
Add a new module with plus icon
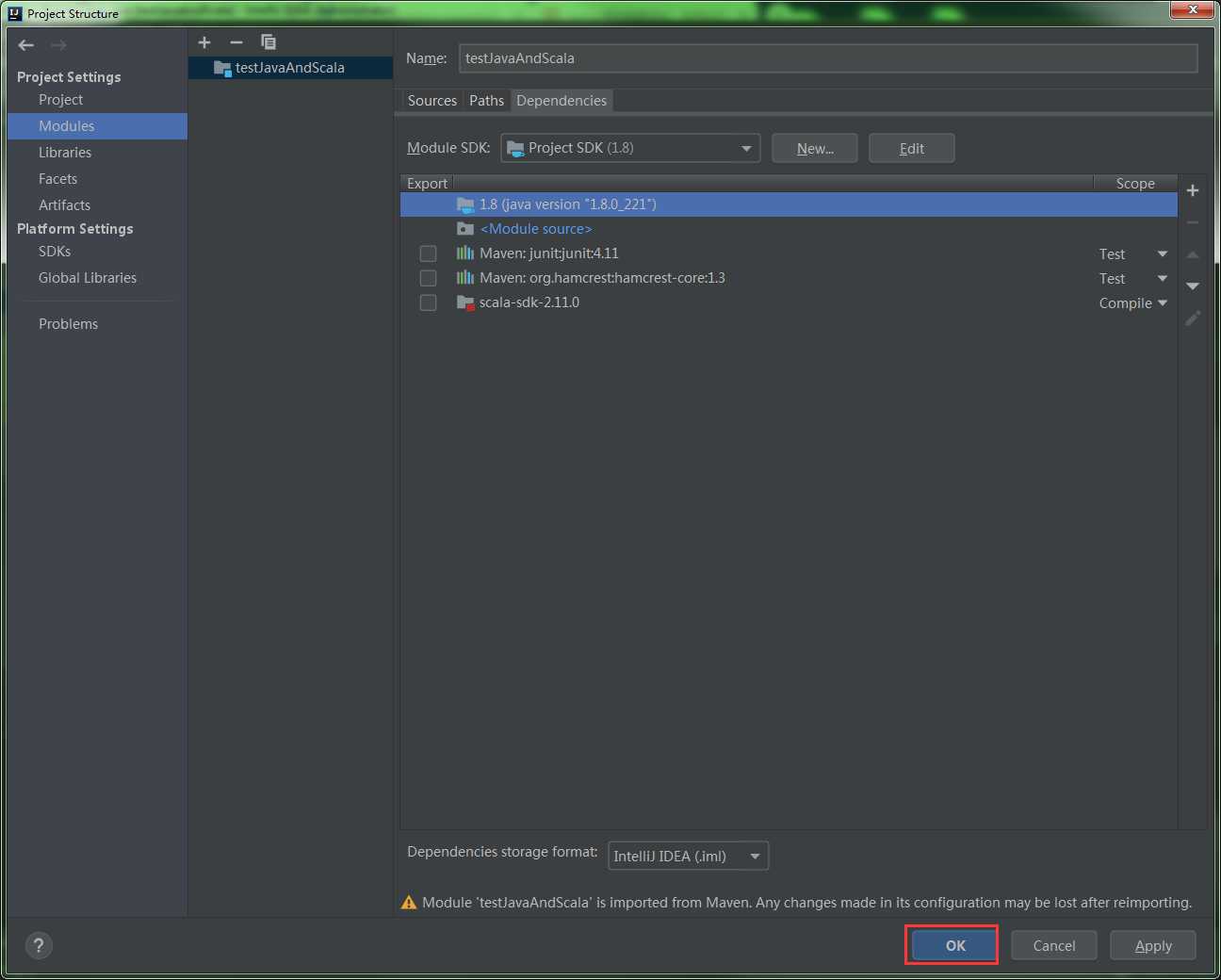pos(204,42)
